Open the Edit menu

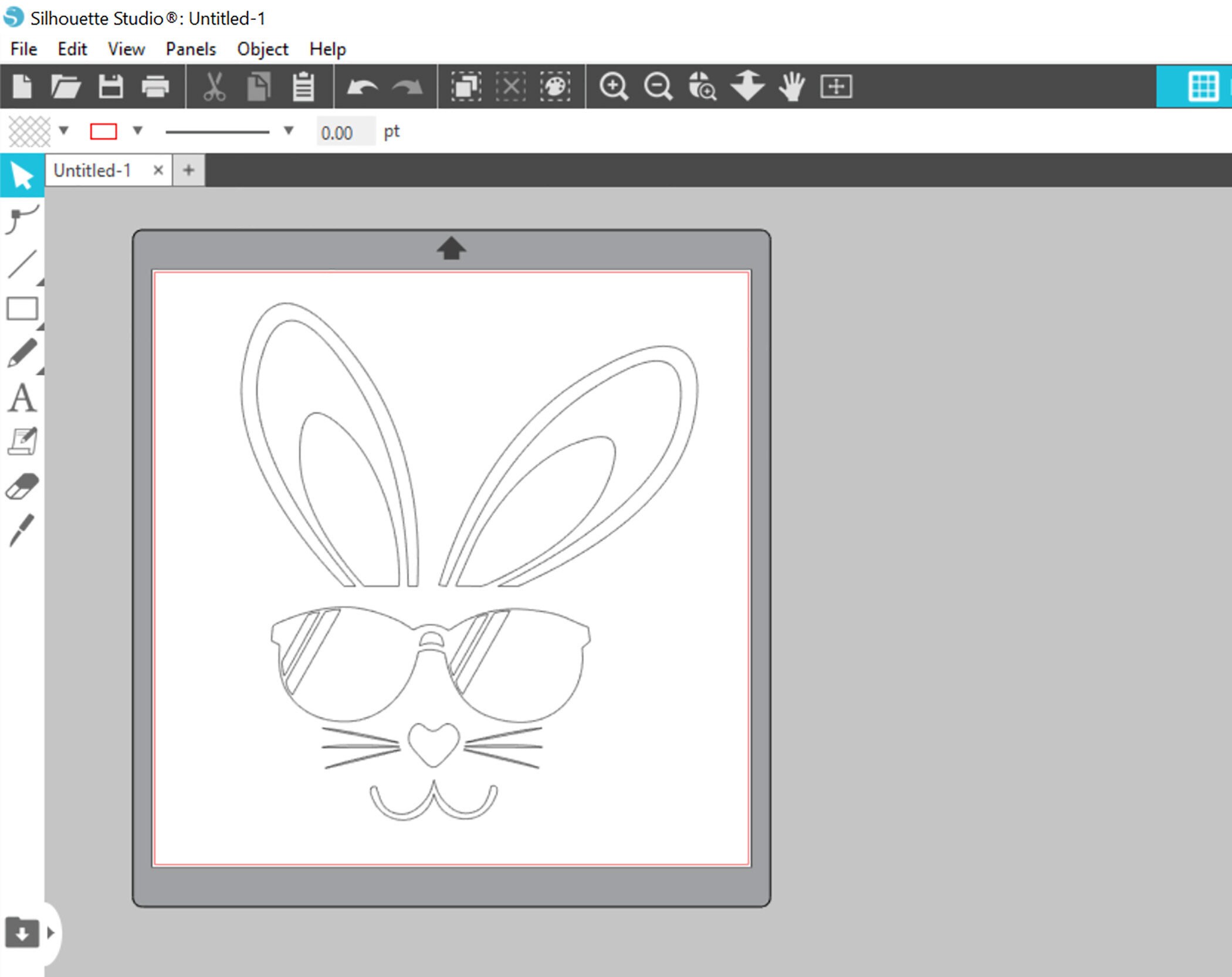pos(72,49)
